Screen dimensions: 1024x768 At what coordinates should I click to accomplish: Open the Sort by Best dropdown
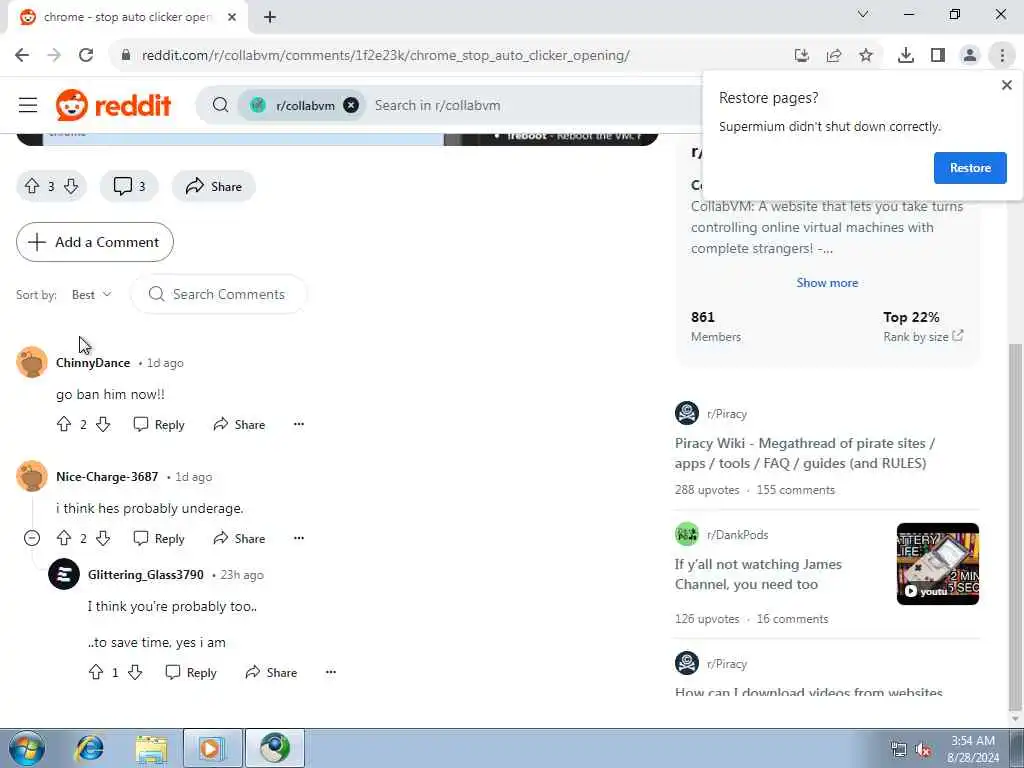point(91,295)
